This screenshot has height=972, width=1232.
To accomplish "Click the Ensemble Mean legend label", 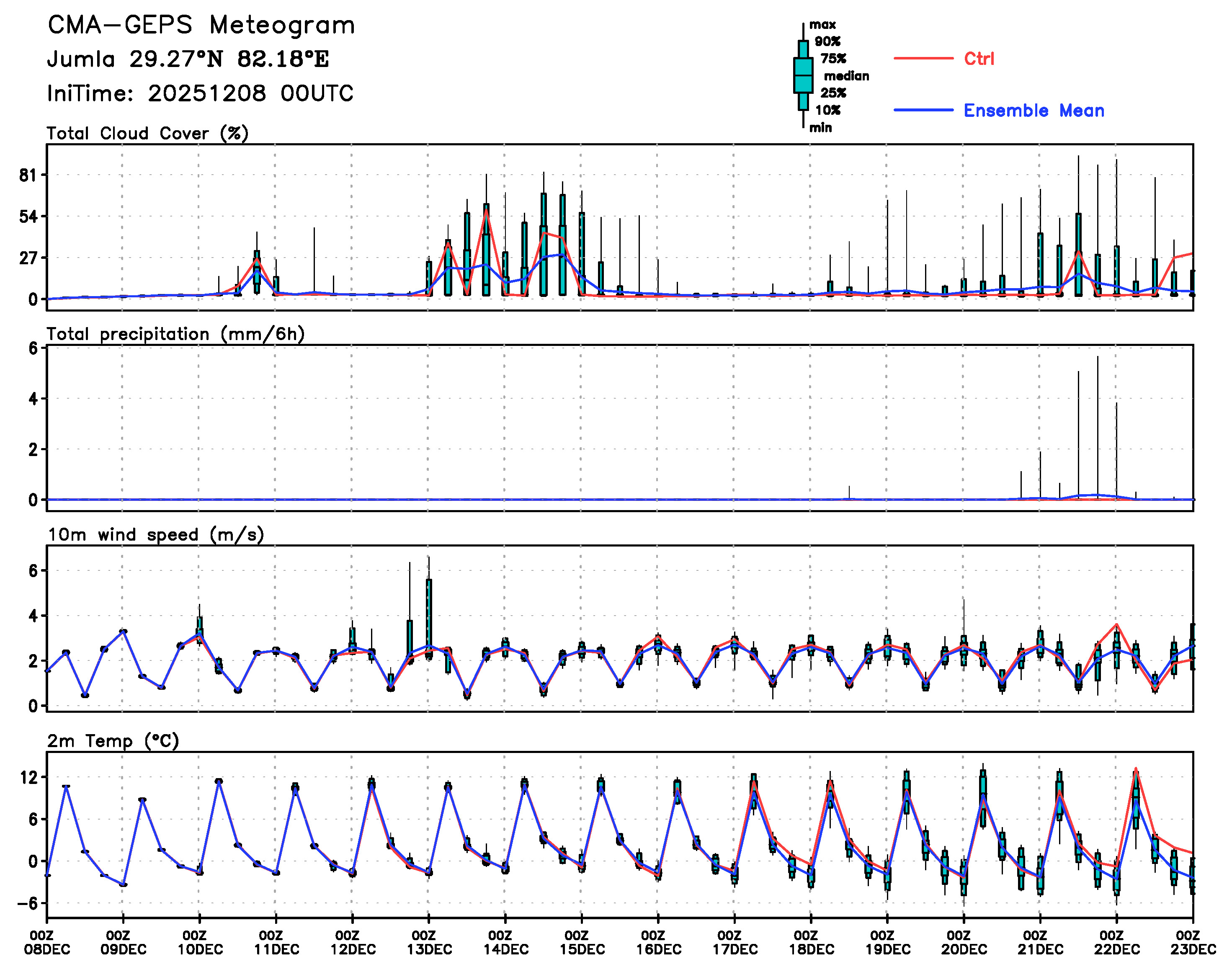I will (x=1034, y=111).
